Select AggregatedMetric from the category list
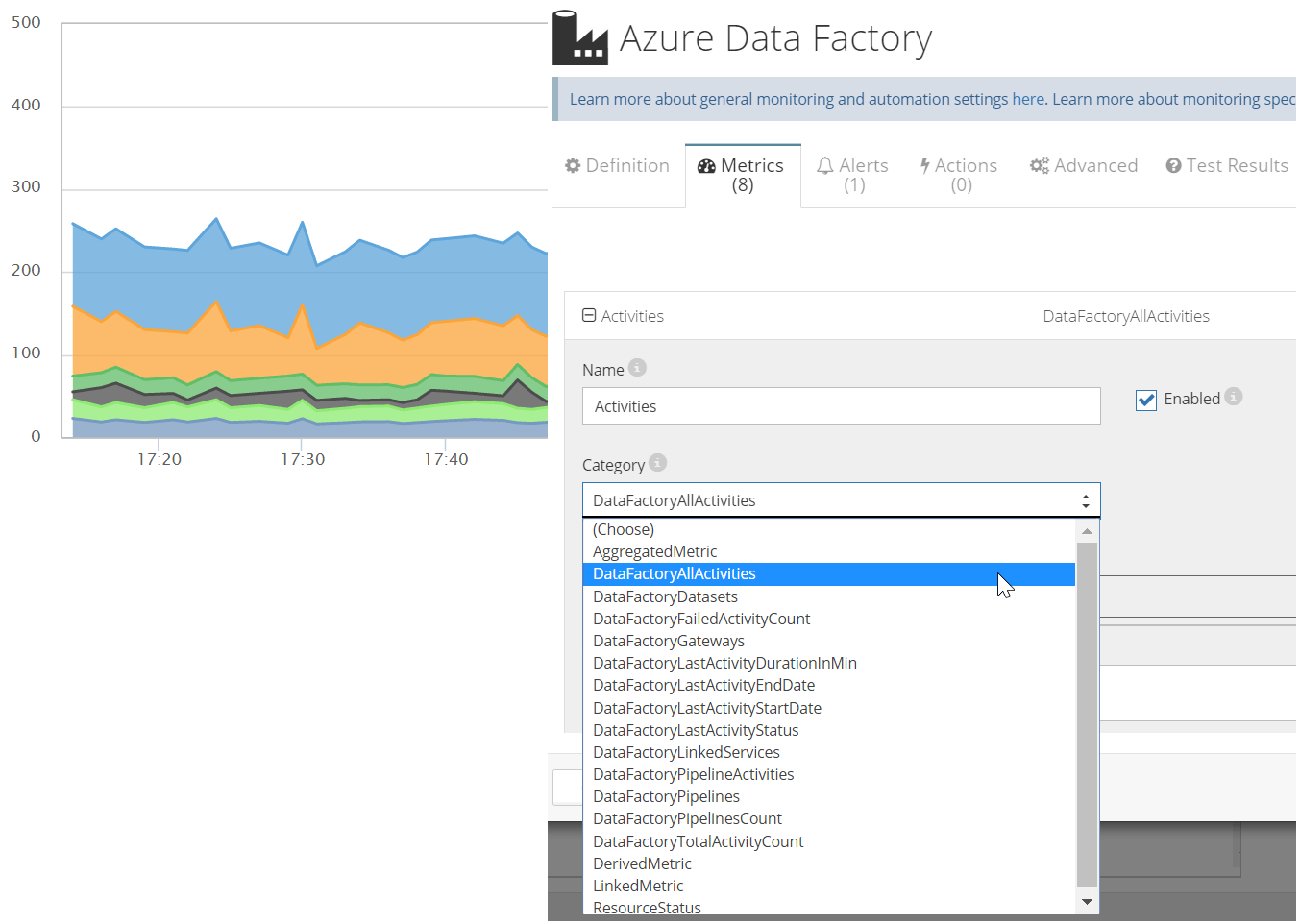Image resolution: width=1300 pixels, height=924 pixels. (x=828, y=551)
